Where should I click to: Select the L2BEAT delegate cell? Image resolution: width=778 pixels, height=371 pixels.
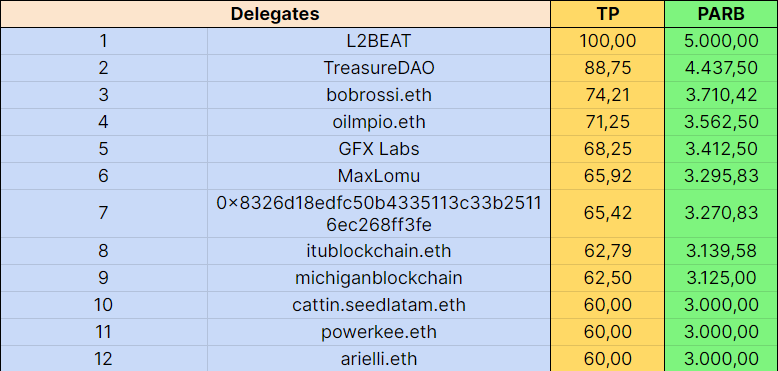(x=379, y=41)
